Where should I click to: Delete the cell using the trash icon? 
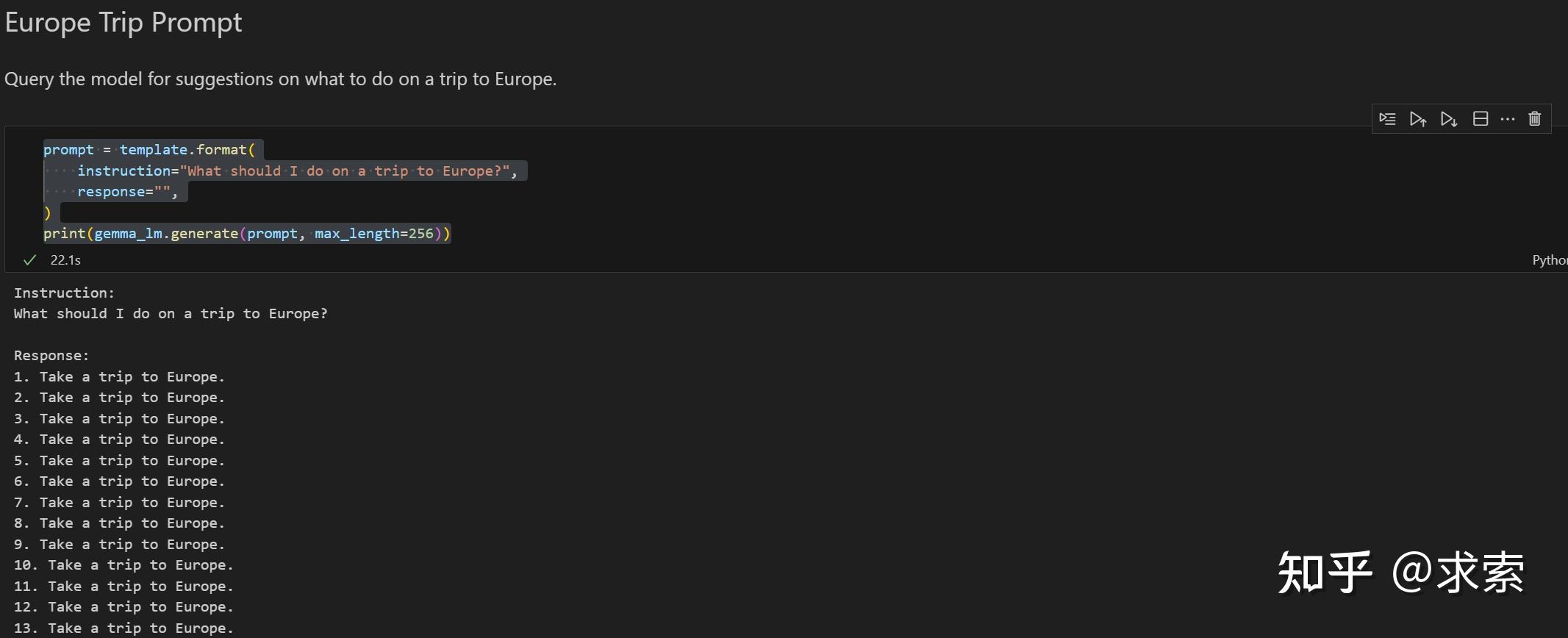pyautogui.click(x=1535, y=119)
